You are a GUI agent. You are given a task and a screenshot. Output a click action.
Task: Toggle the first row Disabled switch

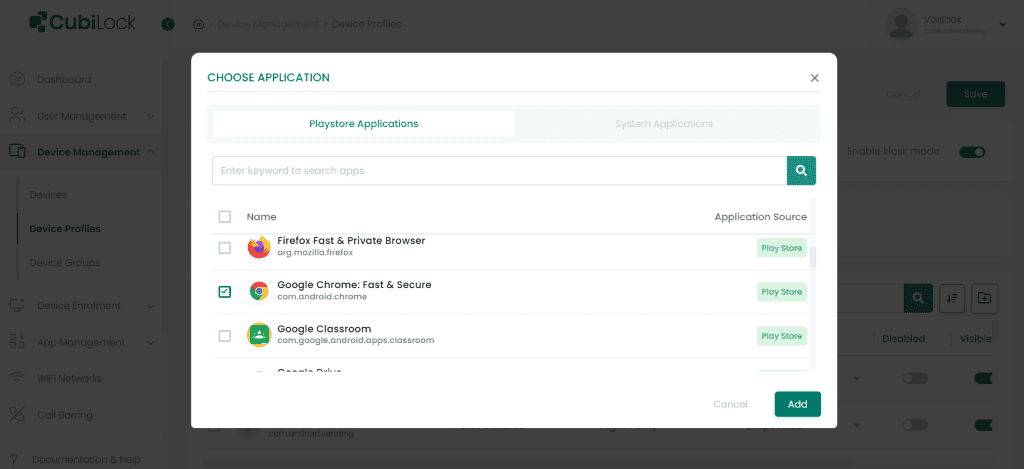pos(914,378)
